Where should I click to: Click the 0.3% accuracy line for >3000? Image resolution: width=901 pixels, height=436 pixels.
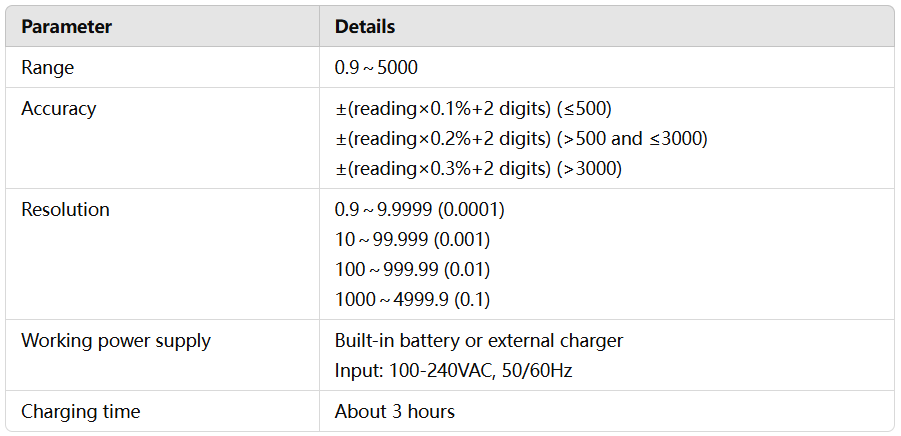click(479, 168)
